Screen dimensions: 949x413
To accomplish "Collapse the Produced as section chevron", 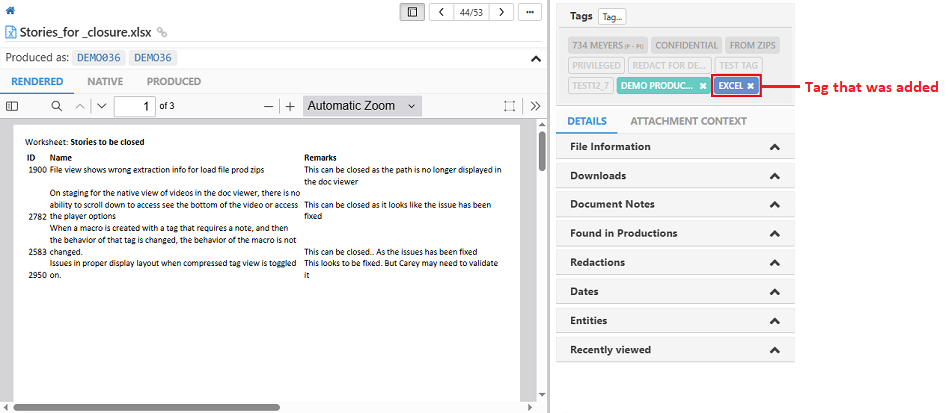I will [x=536, y=59].
